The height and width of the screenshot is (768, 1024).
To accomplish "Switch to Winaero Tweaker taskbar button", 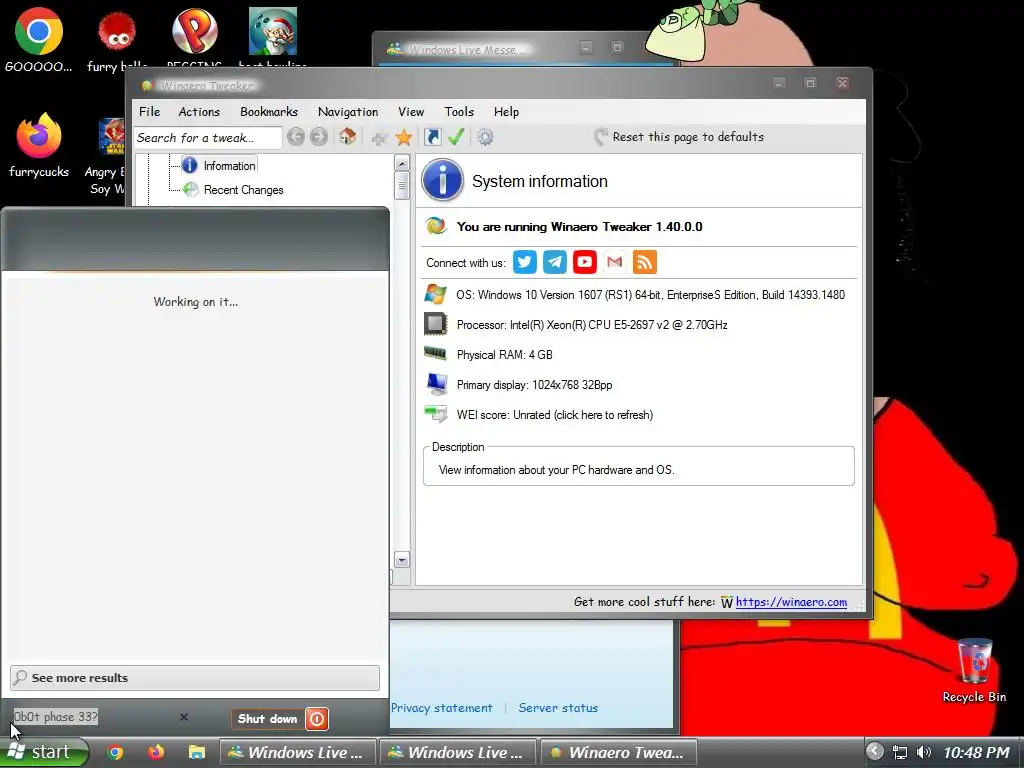I will click(618, 752).
